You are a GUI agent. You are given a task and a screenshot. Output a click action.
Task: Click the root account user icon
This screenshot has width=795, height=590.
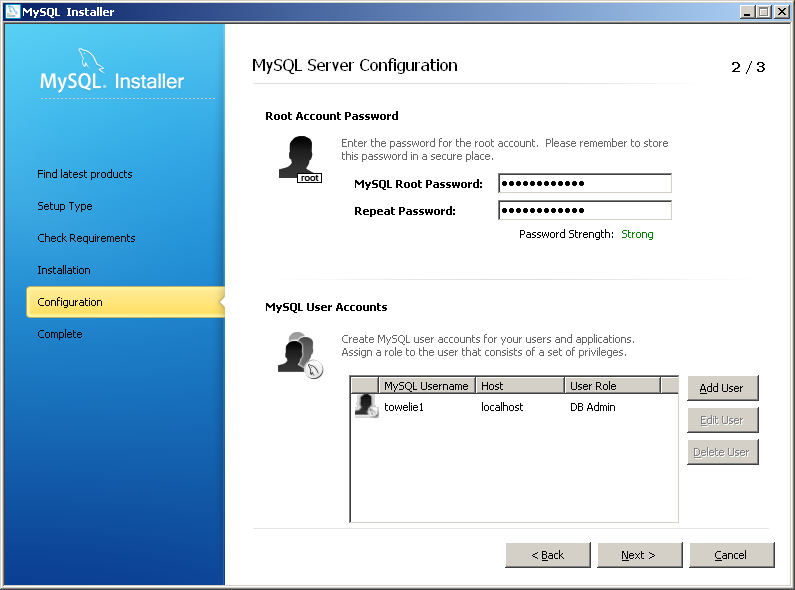[x=300, y=159]
